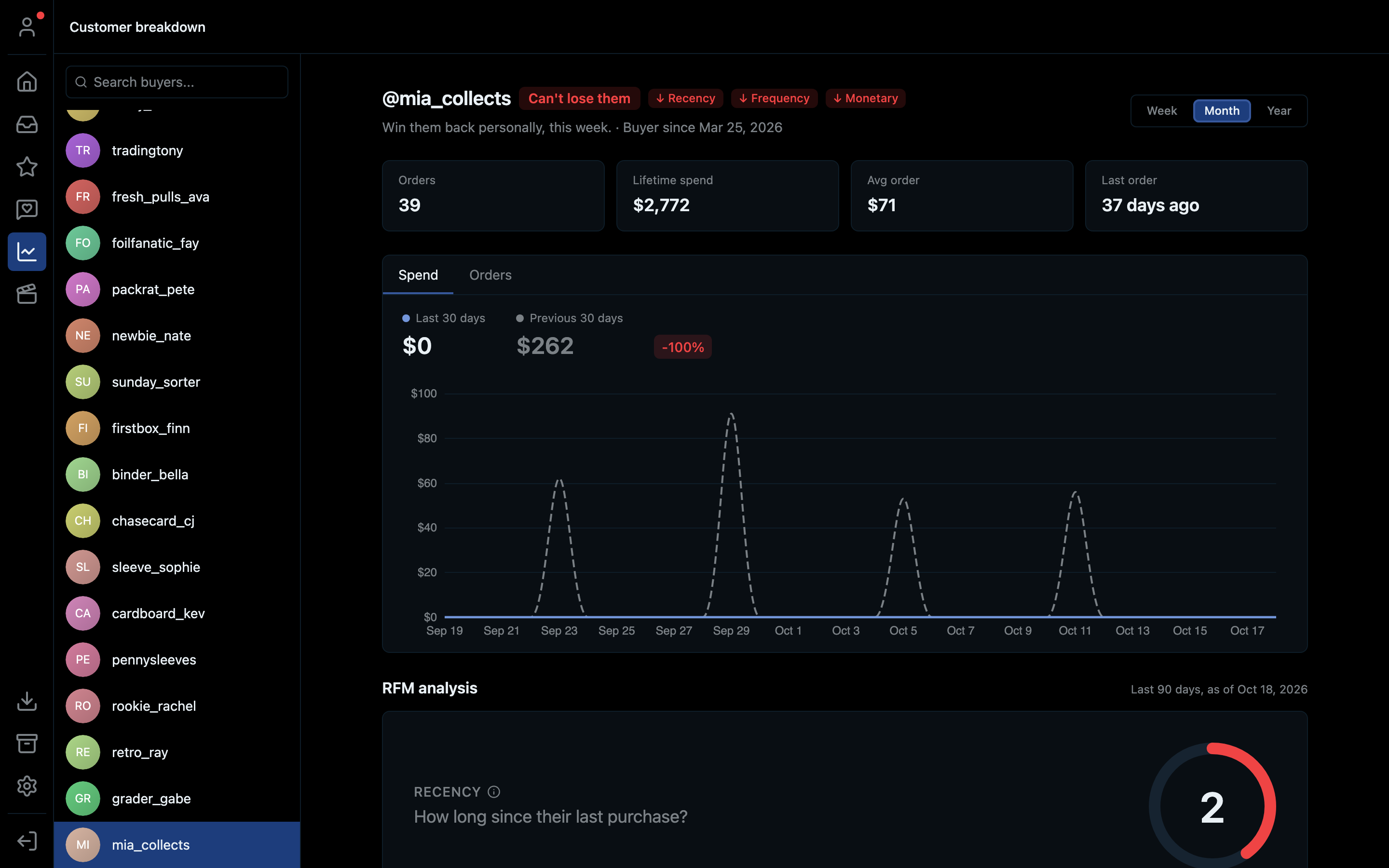Viewport: 1389px width, 868px height.
Task: Open the Inbox tray icon
Action: point(27,124)
